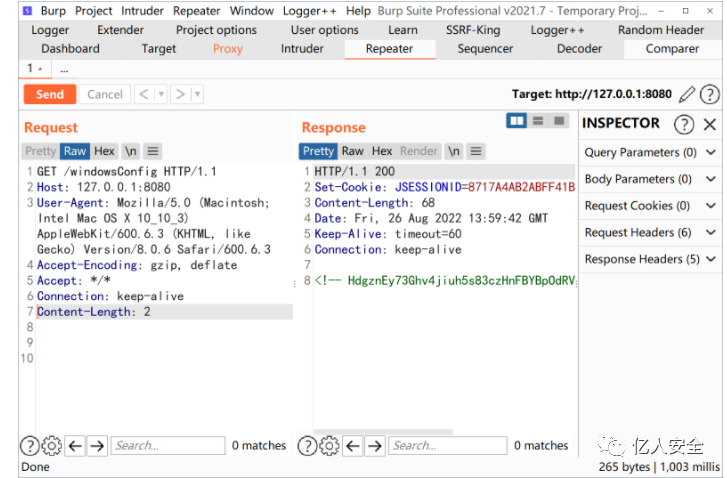The width and height of the screenshot is (727, 478).
Task: Click the Content-Length: 2 header line
Action: (x=165, y=312)
